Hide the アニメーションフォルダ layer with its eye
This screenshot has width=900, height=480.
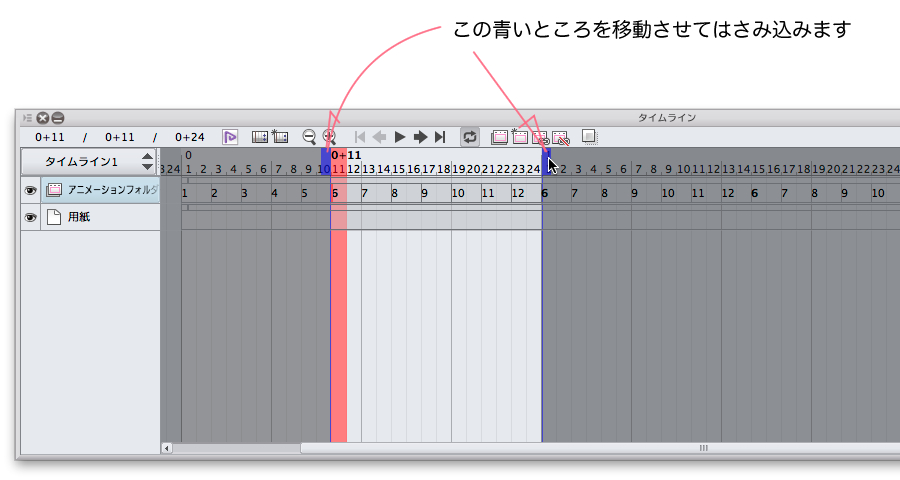tap(30, 190)
